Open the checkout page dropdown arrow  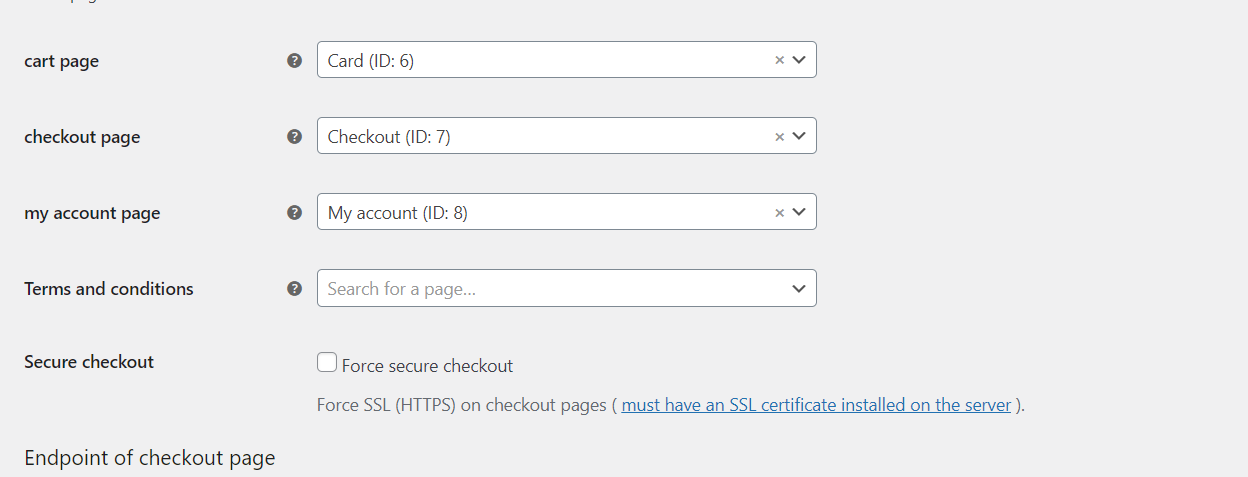[x=799, y=136]
